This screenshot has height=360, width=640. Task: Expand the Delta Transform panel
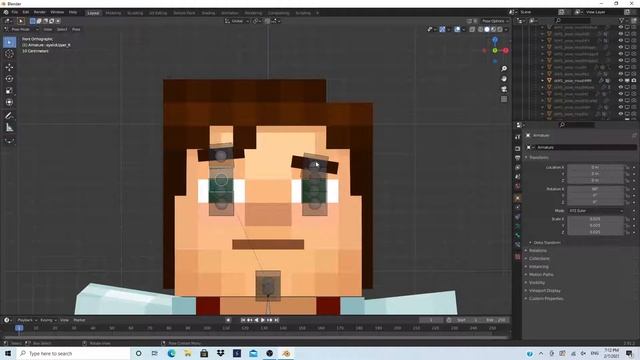pos(547,243)
